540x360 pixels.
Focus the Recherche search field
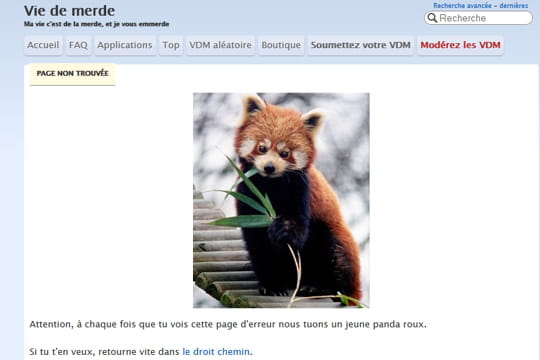[x=478, y=18]
